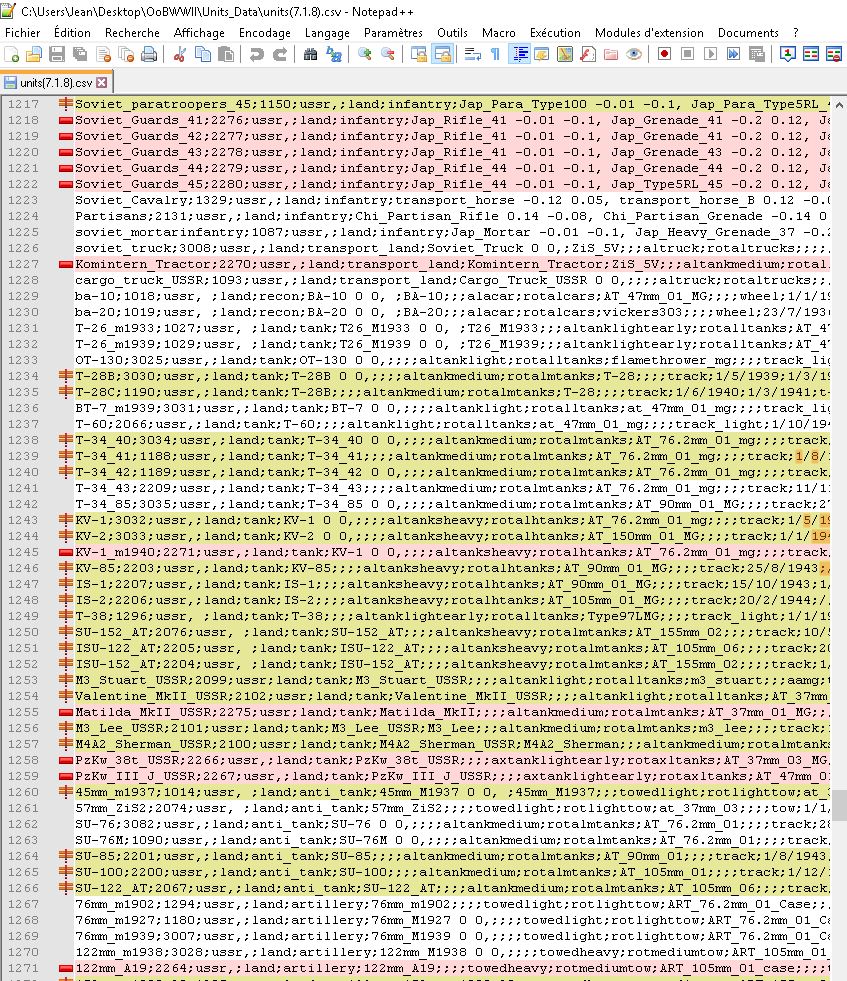The width and height of the screenshot is (847, 981).
Task: Toggle show all characters pilcrow icon
Action: pyautogui.click(x=494, y=54)
